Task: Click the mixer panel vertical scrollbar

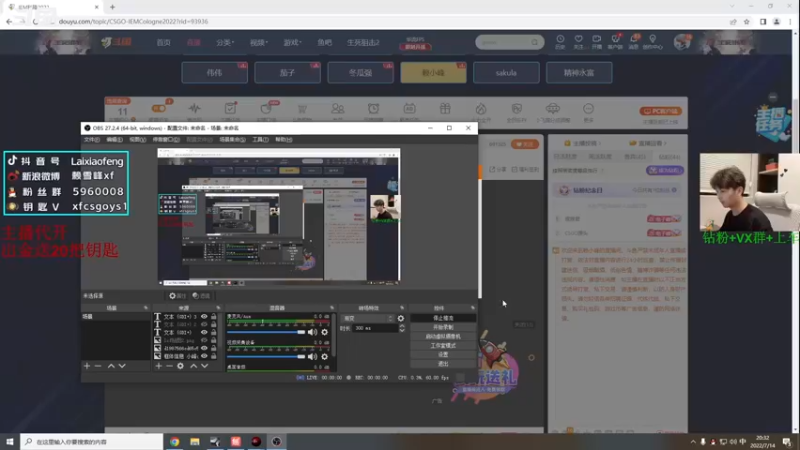Action: point(333,334)
